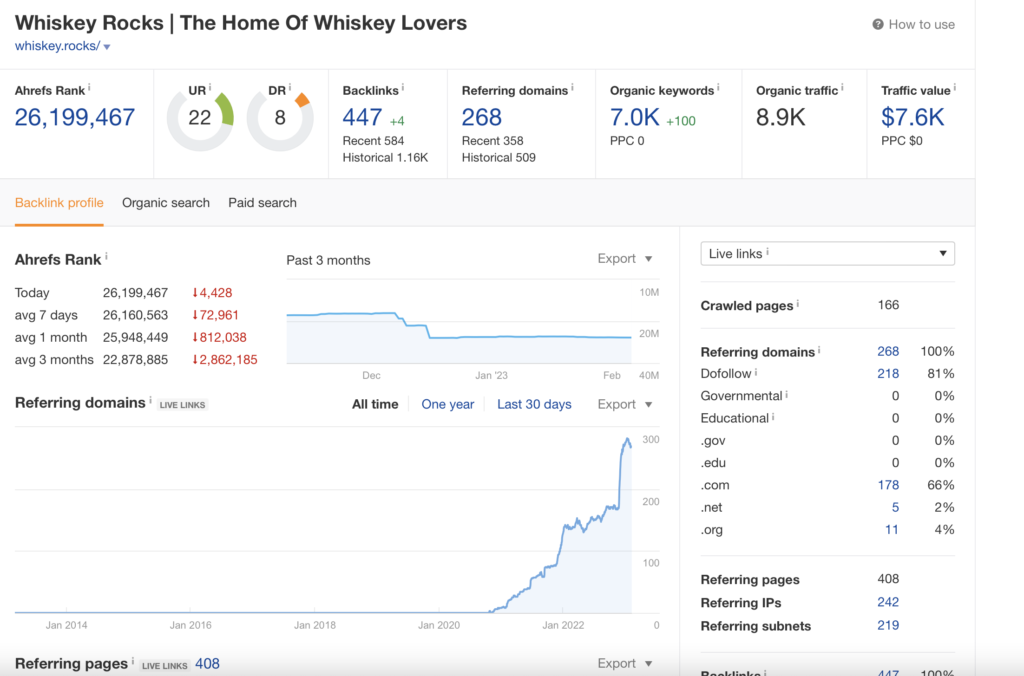Click the info icon beside Traffic value
This screenshot has width=1024, height=676.
(954, 87)
